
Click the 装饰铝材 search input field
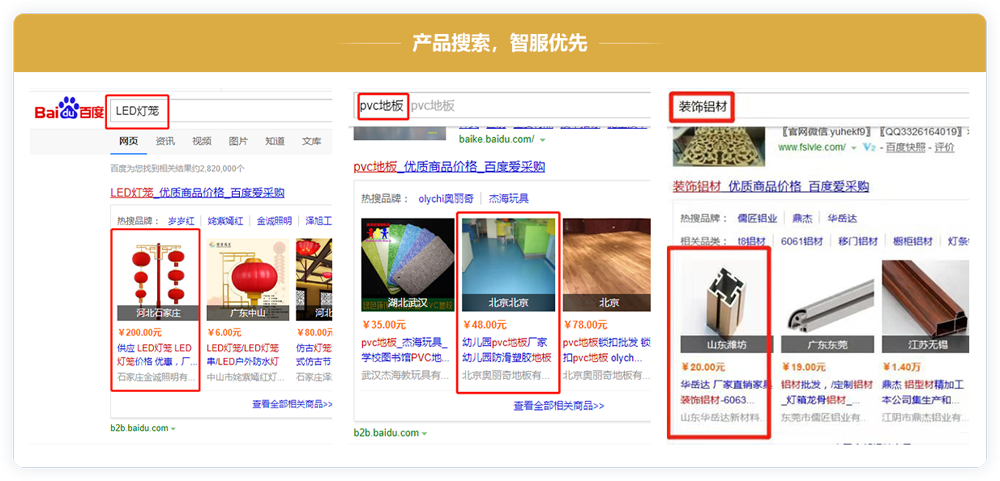tap(819, 106)
